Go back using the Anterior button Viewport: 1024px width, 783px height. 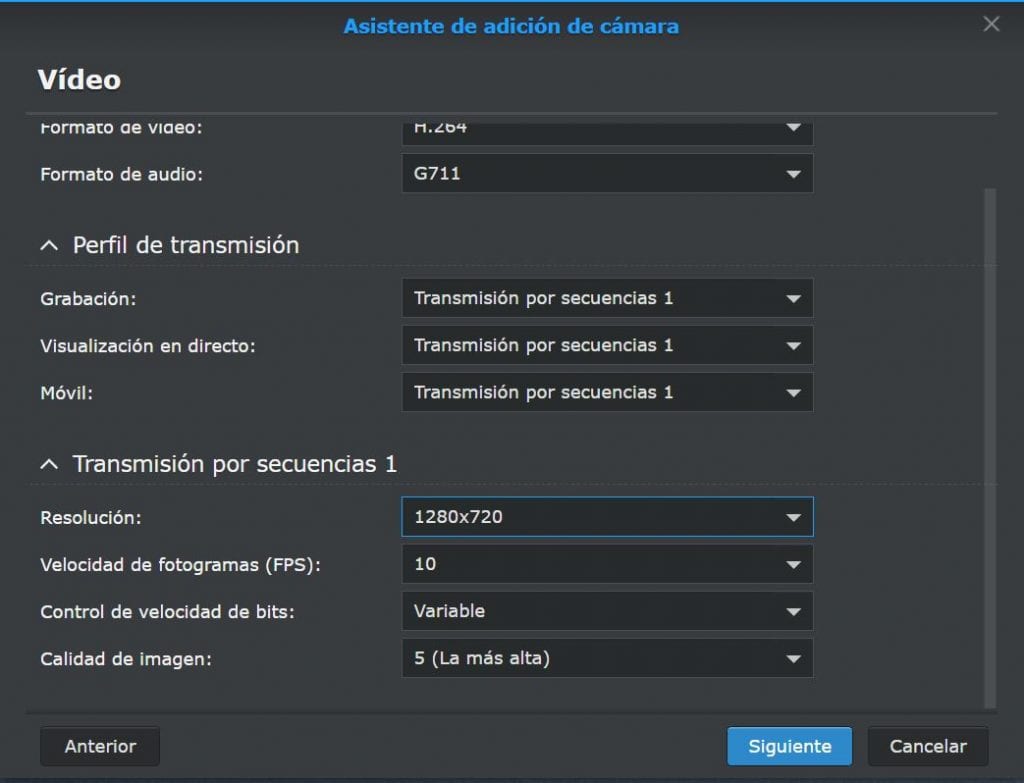99,746
